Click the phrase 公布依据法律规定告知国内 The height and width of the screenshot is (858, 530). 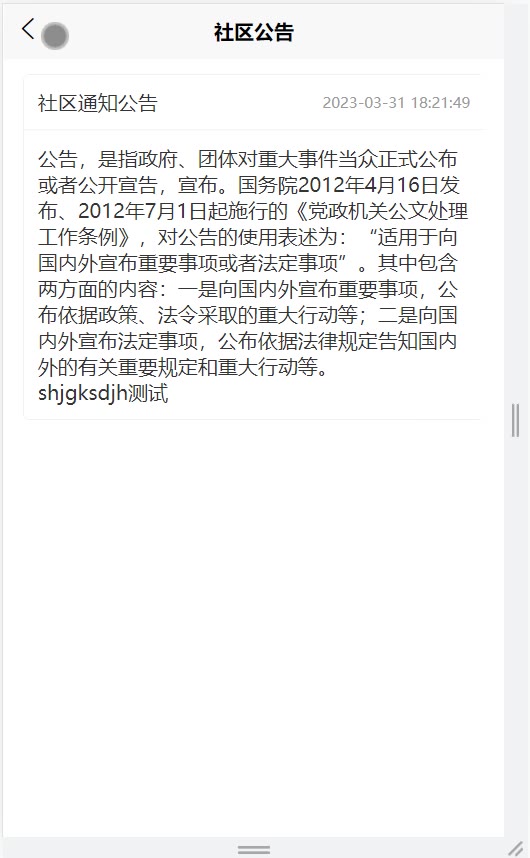click(337, 341)
